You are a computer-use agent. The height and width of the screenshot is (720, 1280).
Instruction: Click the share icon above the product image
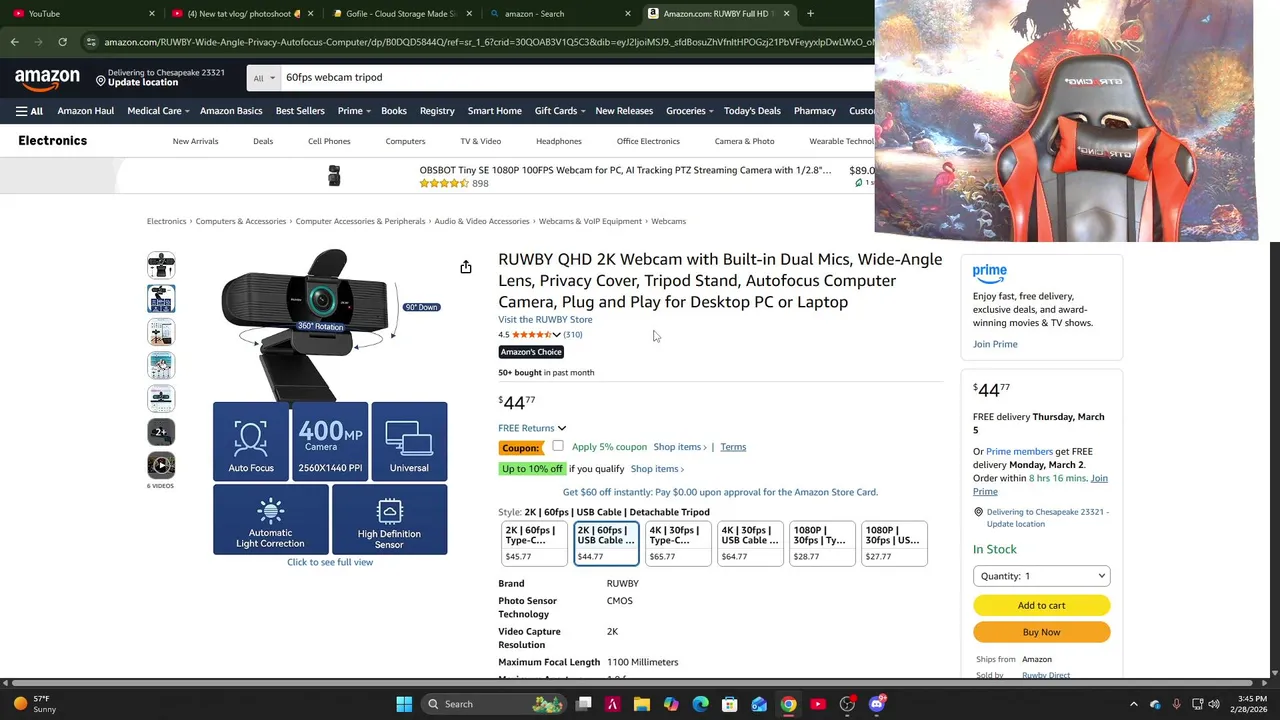(466, 267)
